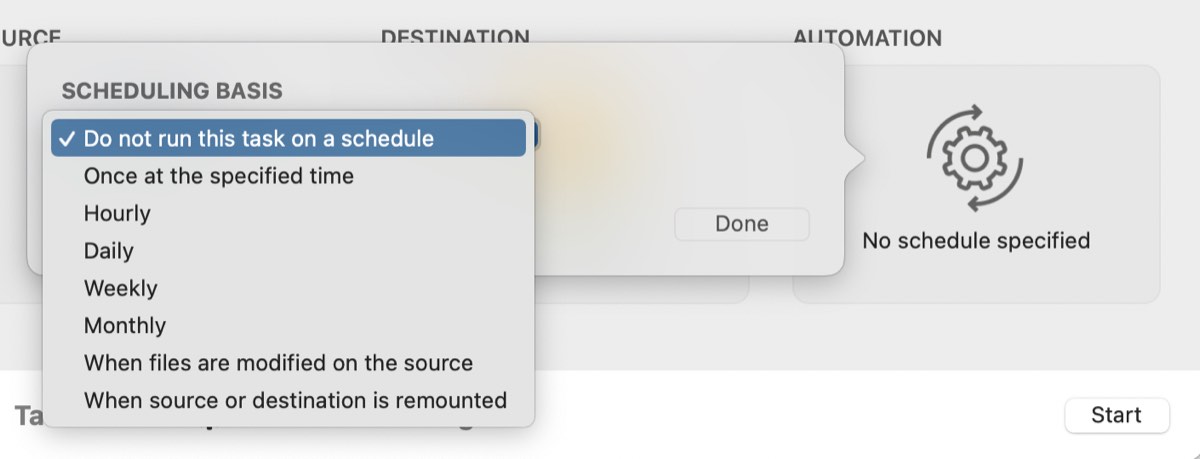Viewport: 1200px width, 459px height.
Task: Click the partially hidden SOURCE heading
Action: point(31,38)
